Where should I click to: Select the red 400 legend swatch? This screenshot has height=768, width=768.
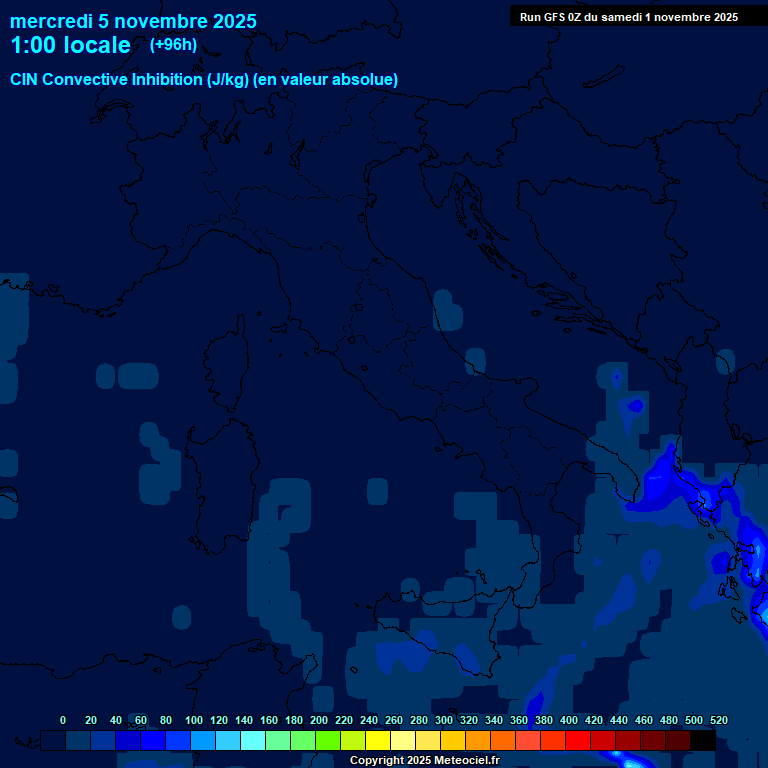[x=578, y=740]
